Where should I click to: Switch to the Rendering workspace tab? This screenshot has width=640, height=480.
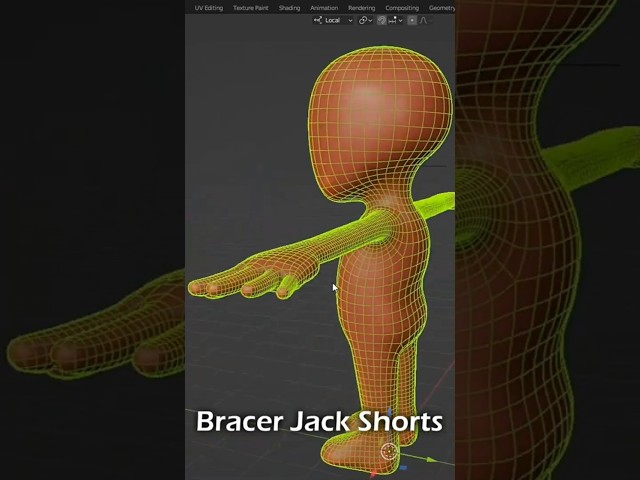(362, 8)
